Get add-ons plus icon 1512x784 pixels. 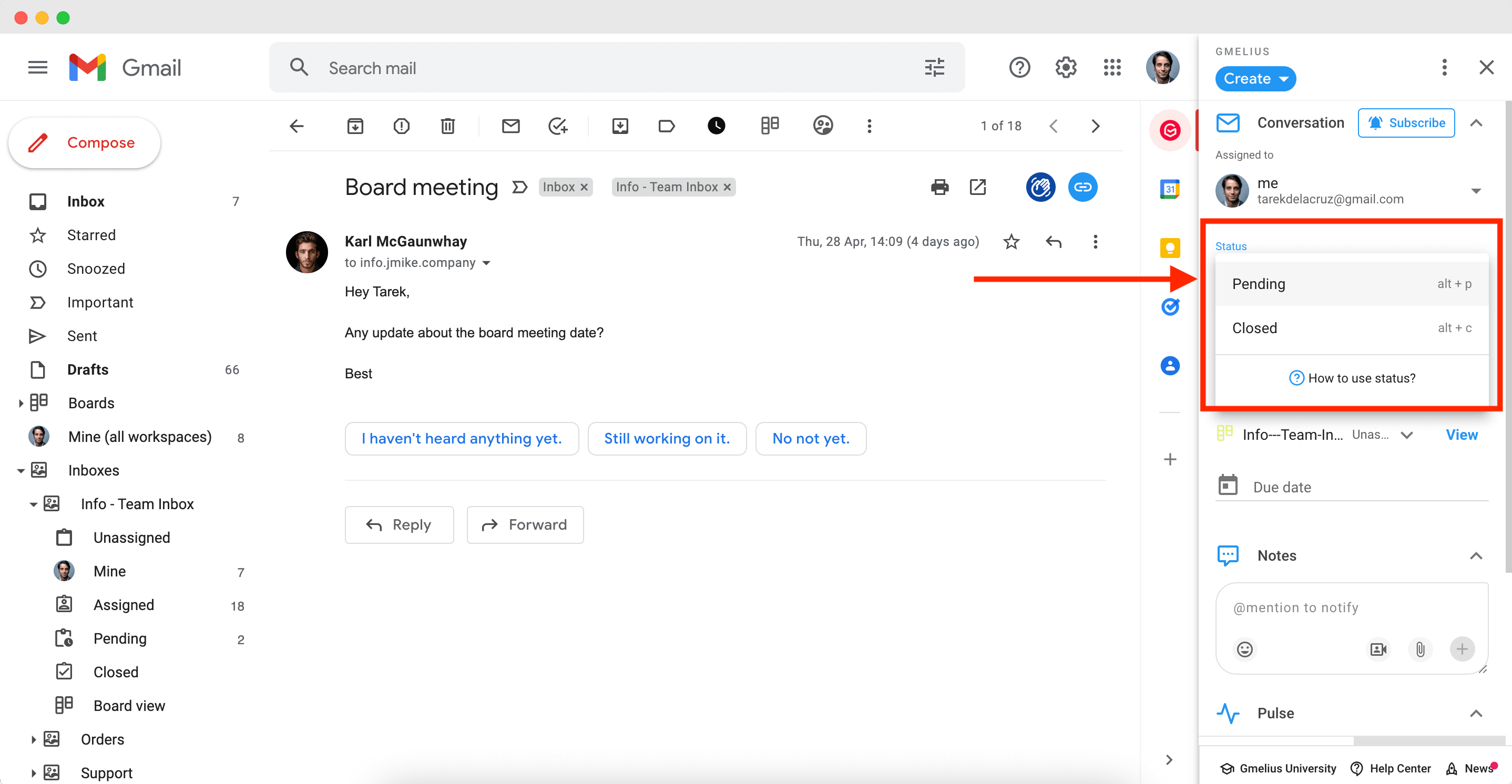(1170, 459)
